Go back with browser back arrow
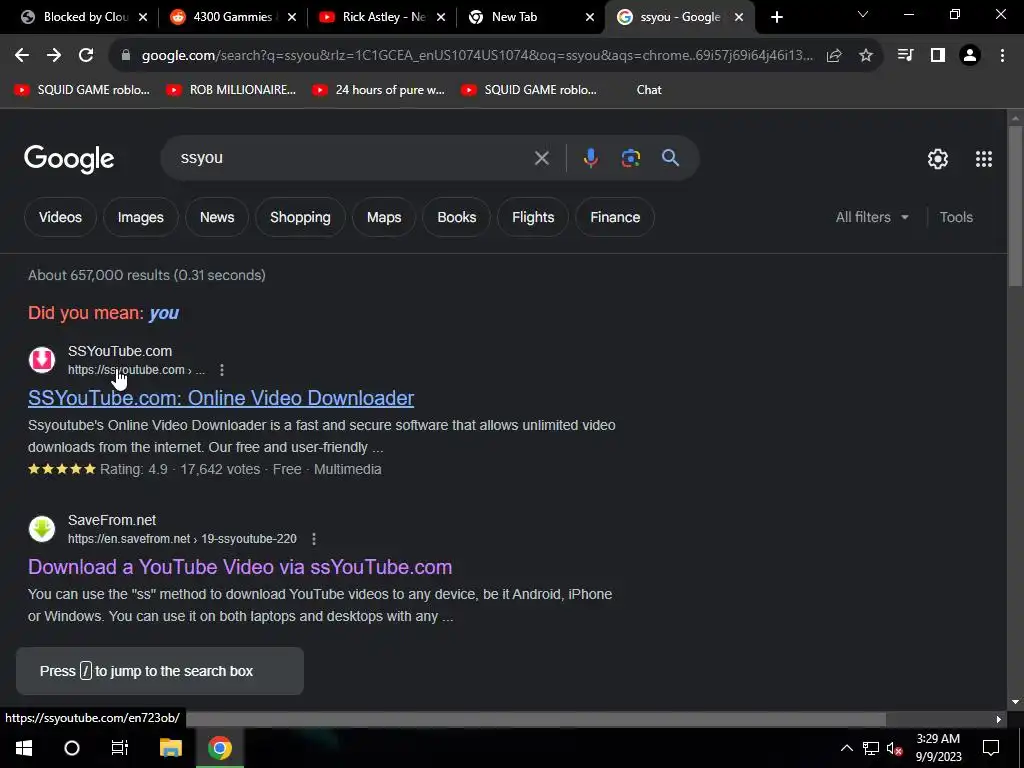Screen dimensions: 1024x768 [22, 56]
